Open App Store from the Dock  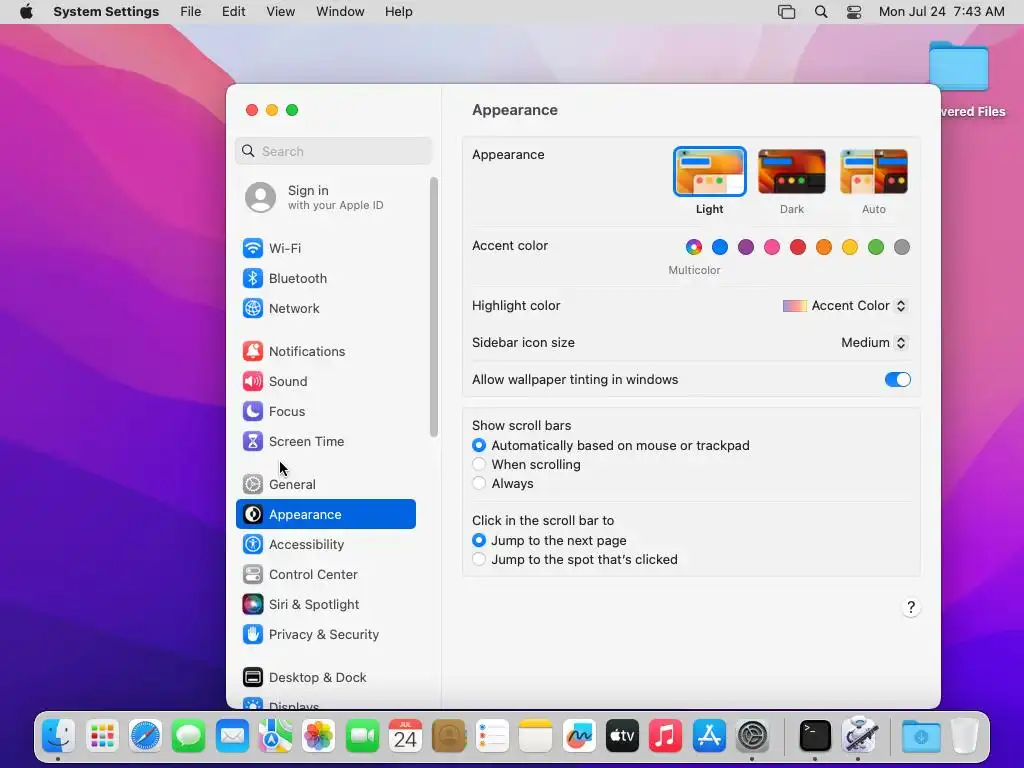pos(709,737)
